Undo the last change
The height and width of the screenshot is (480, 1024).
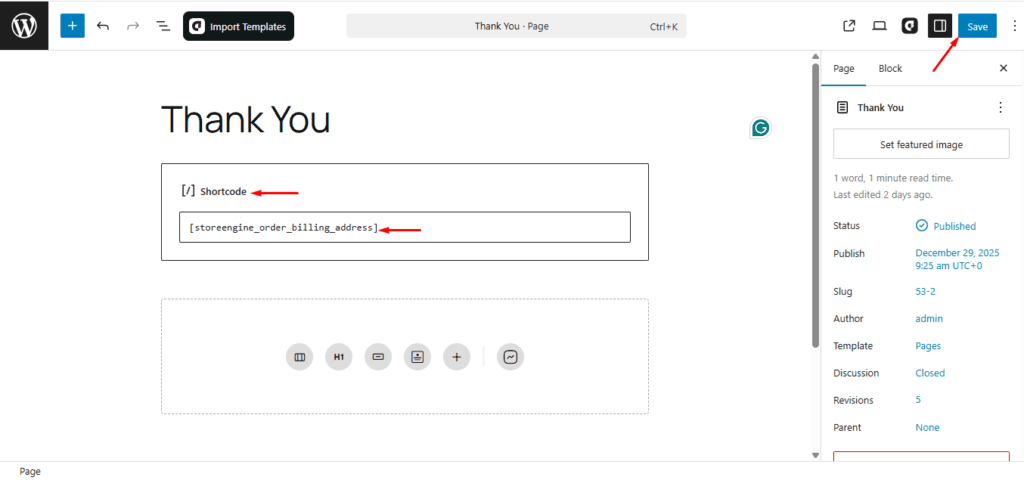(x=103, y=26)
